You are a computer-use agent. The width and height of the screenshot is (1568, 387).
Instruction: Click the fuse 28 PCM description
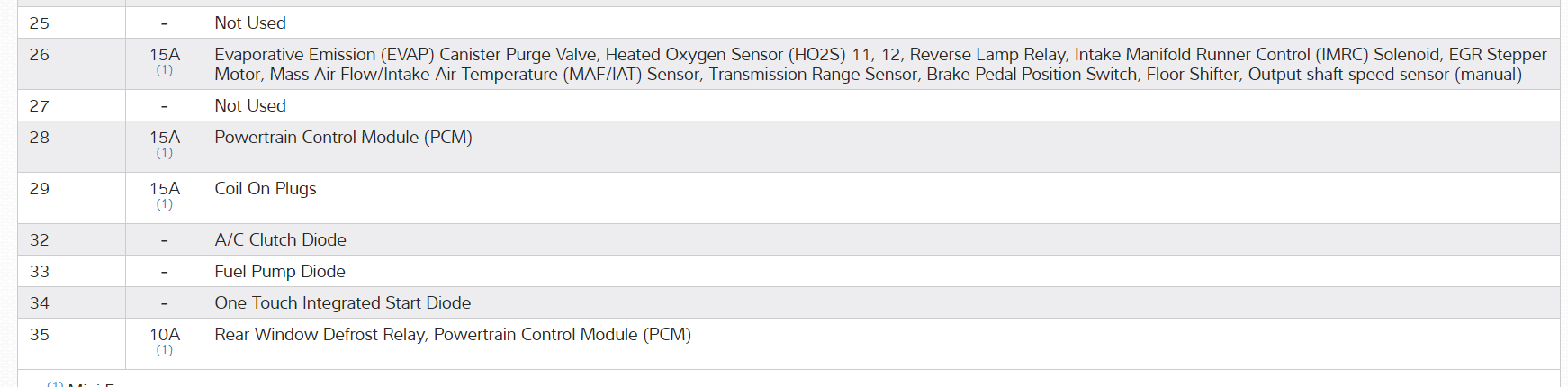click(343, 138)
